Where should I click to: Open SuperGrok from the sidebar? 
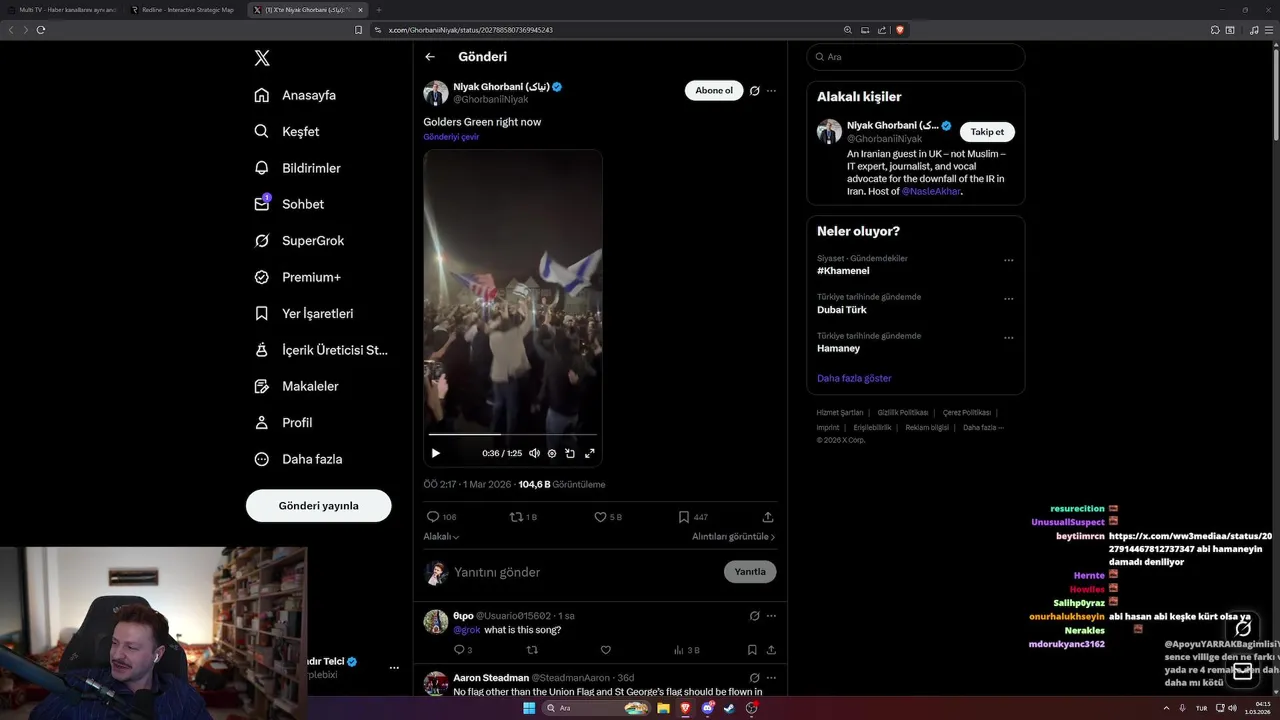(299, 240)
